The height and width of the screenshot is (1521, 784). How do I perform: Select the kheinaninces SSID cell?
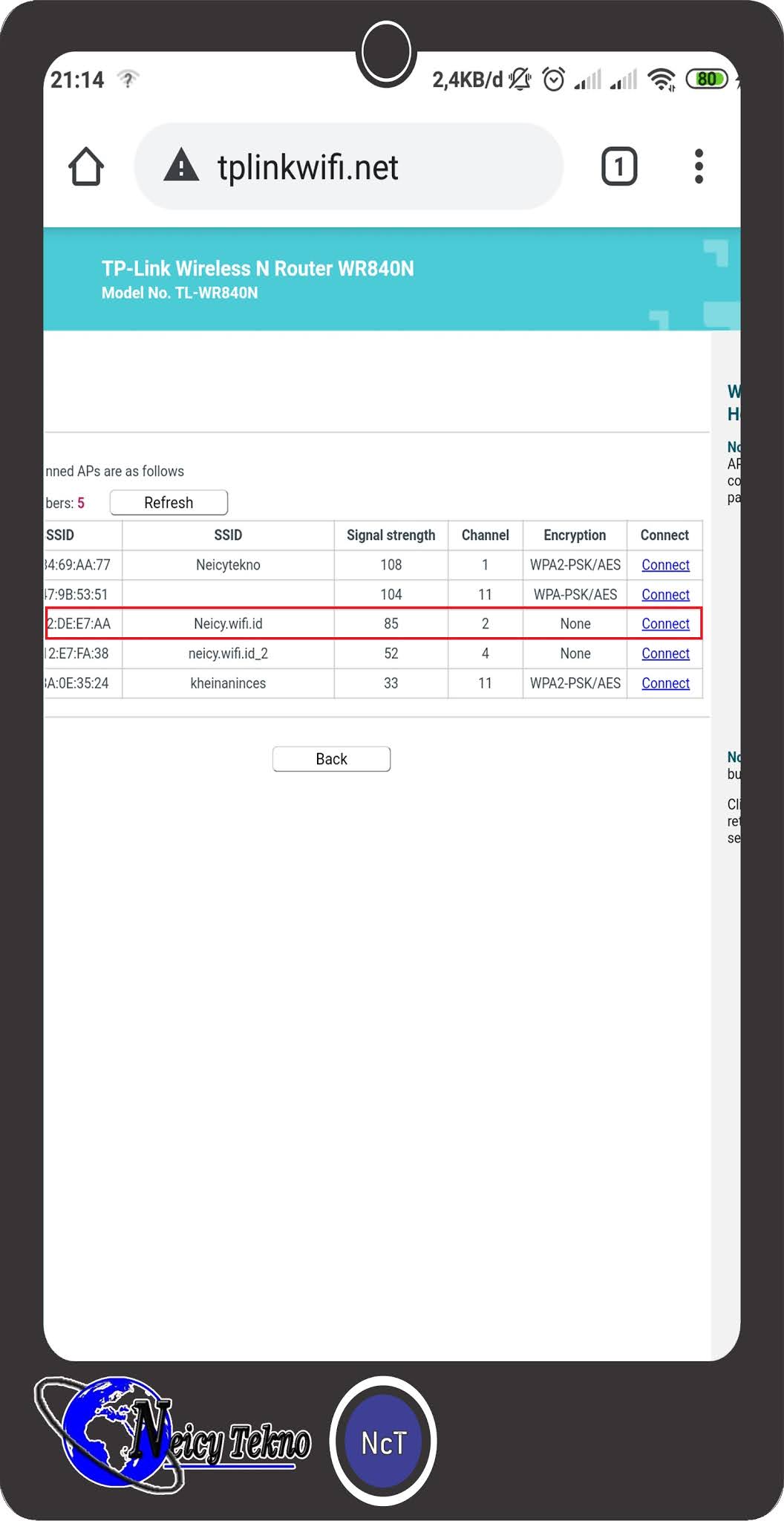228,683
